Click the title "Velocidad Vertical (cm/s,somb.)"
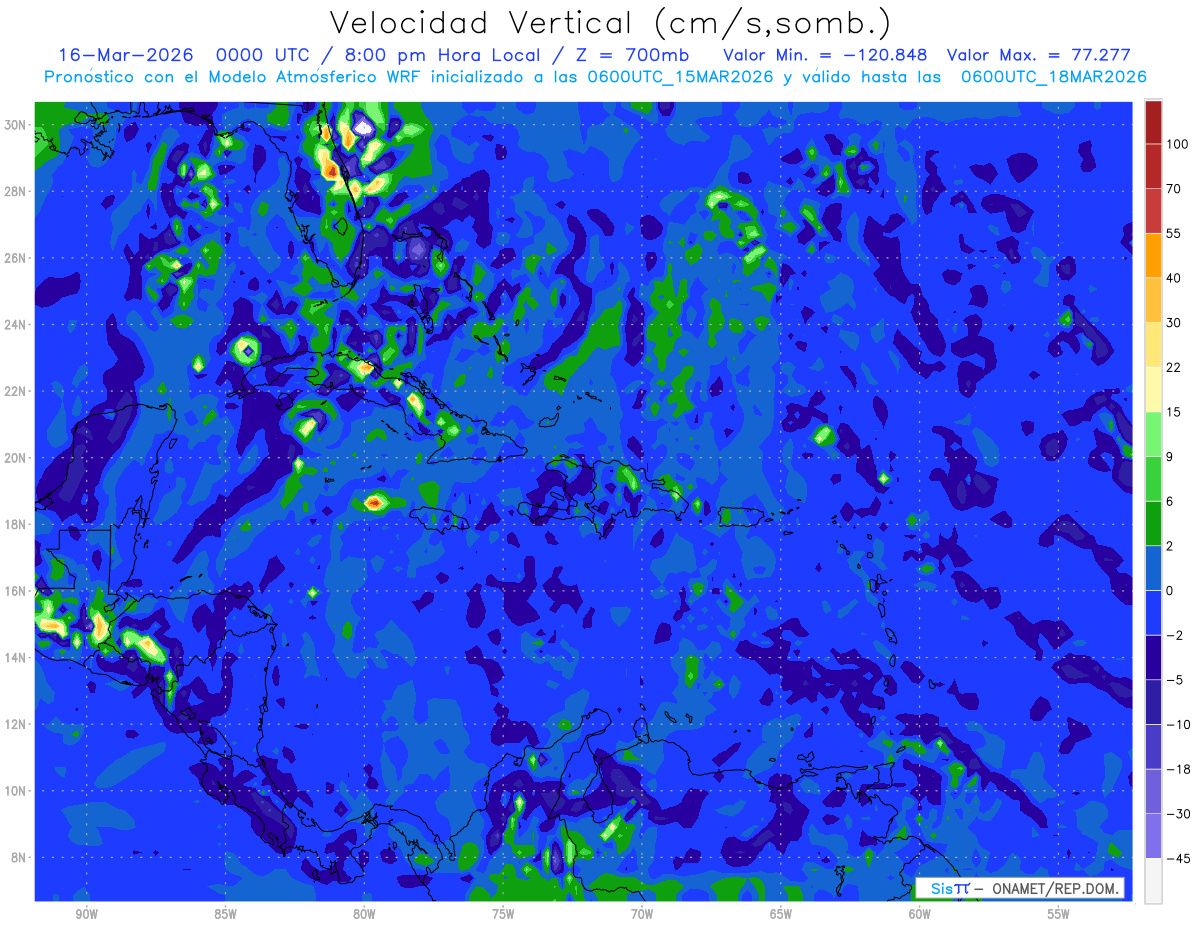 click(x=610, y=23)
